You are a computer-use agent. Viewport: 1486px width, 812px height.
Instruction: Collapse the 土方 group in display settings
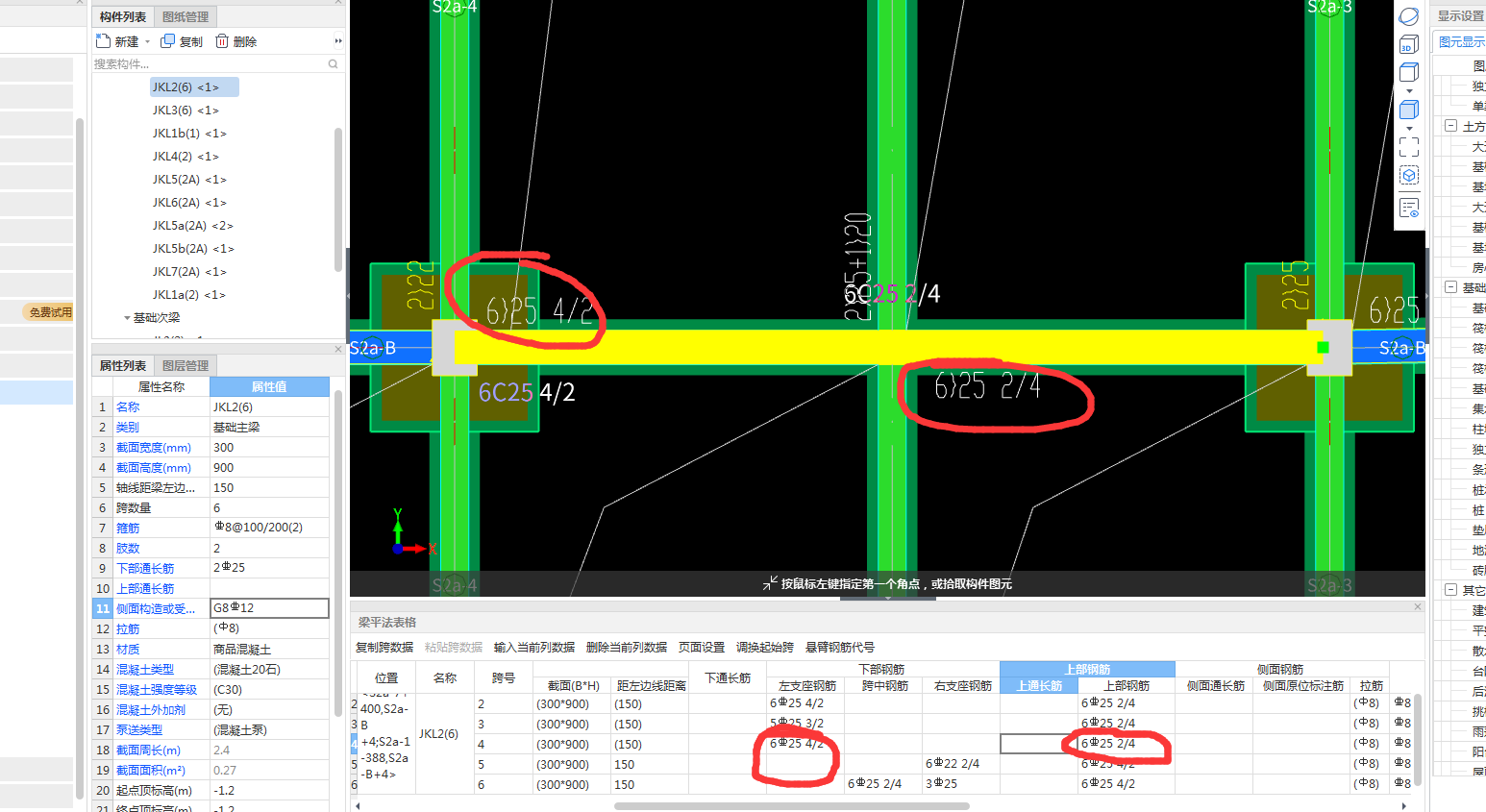click(1450, 126)
